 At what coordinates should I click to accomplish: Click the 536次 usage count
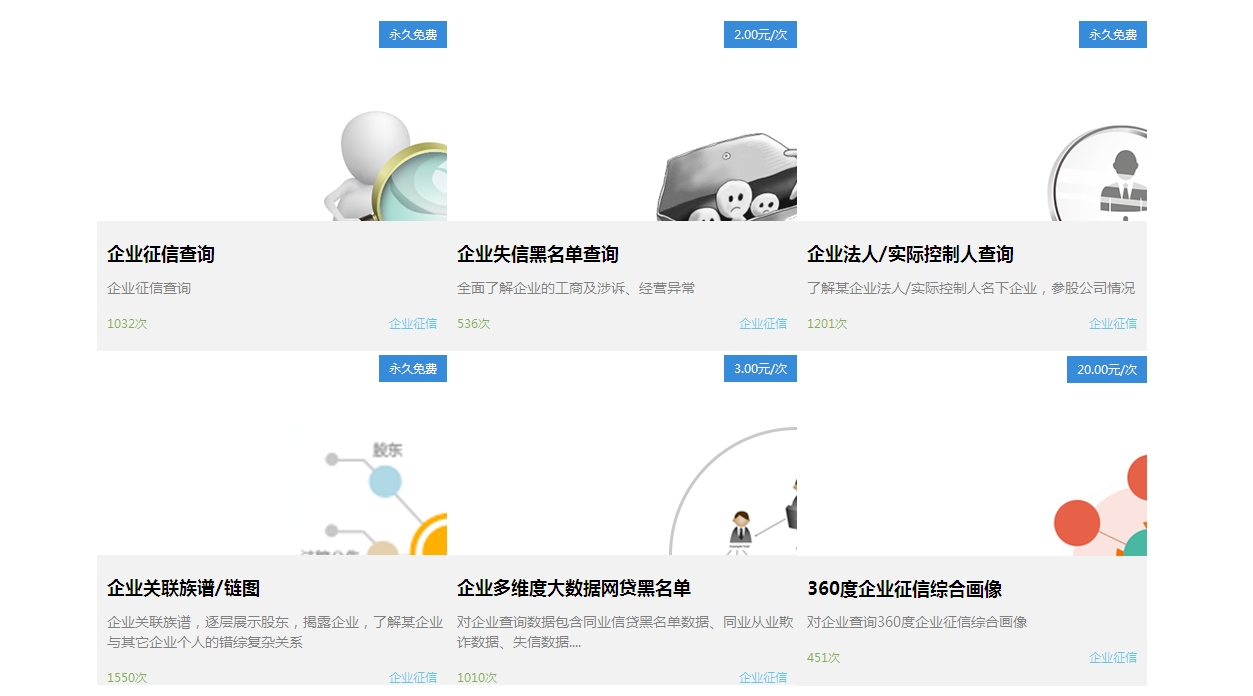pyautogui.click(x=474, y=323)
